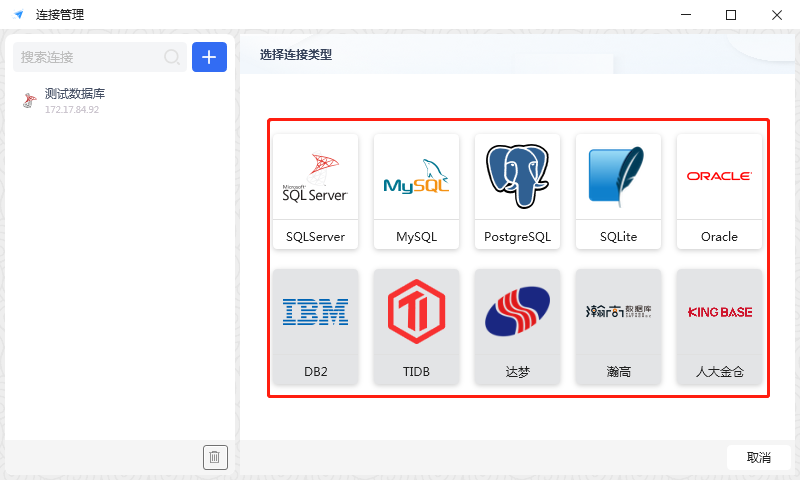The height and width of the screenshot is (480, 800).
Task: Select the 测试数据库 connection entry
Action: [x=120, y=100]
